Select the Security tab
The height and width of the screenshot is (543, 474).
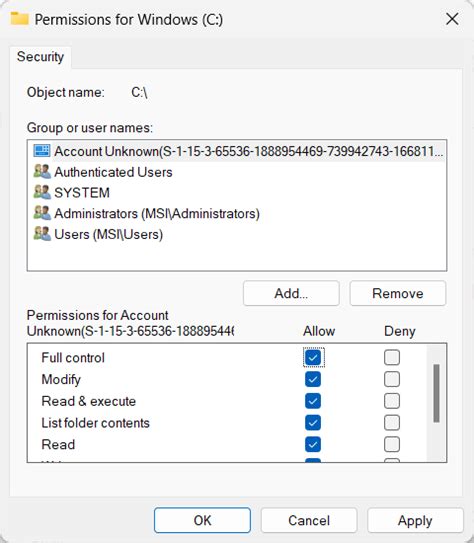41,57
